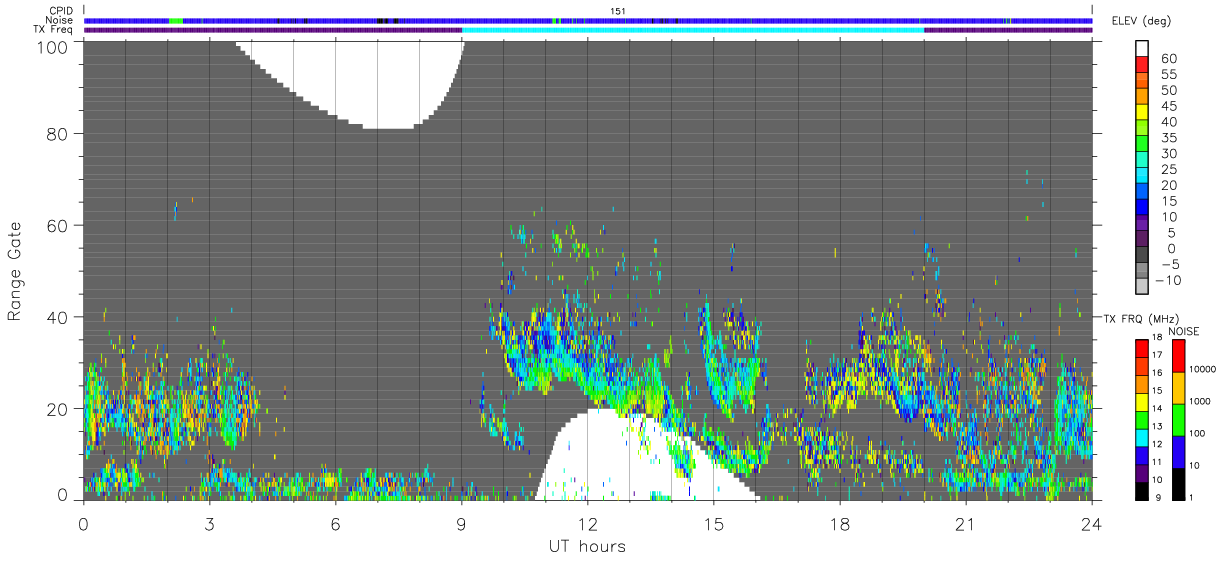Select the yellow 40–45 ELEV colorbar segment

(1141, 112)
